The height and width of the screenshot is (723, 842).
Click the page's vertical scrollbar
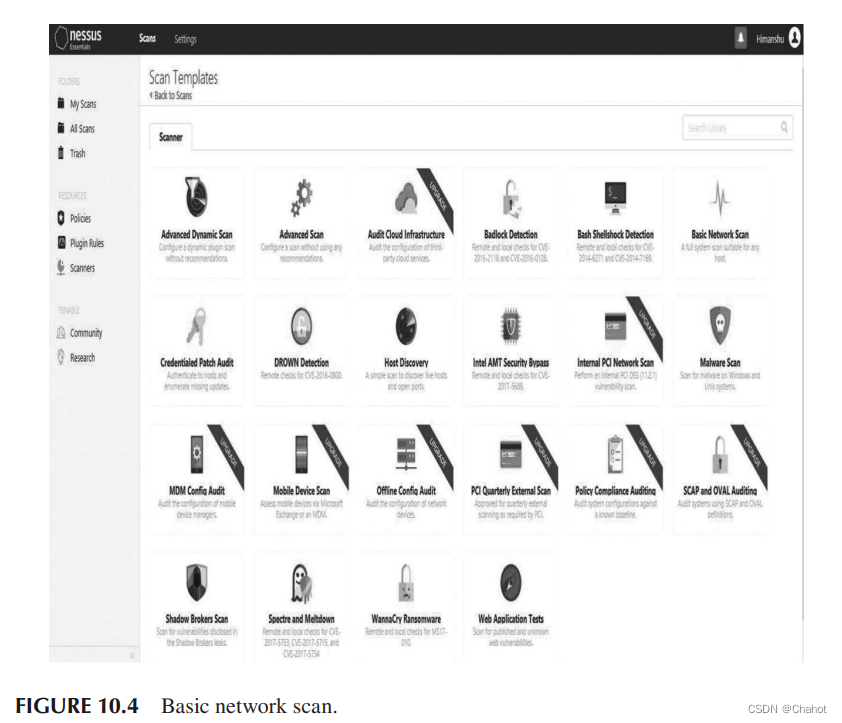(802, 344)
